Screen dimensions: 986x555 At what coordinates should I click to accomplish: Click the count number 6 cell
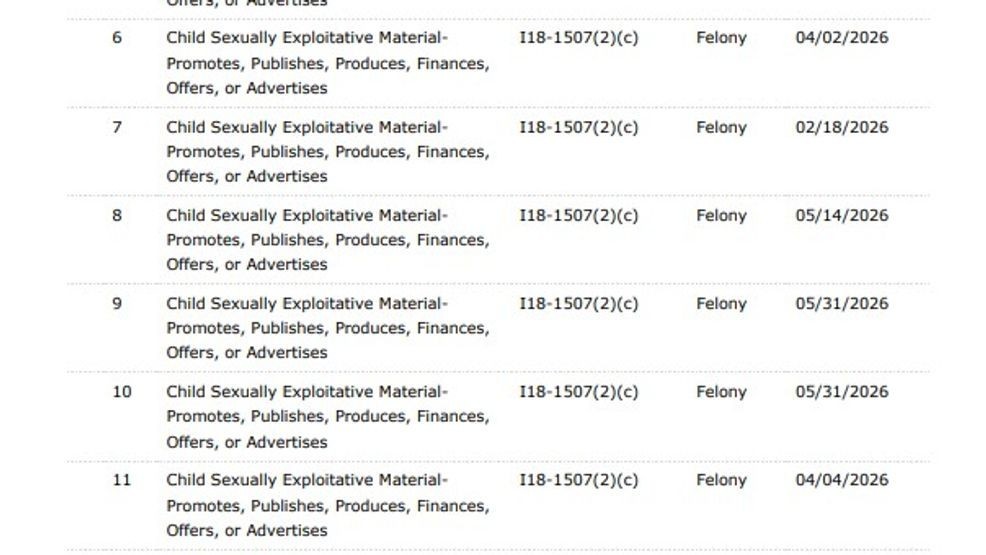coord(117,38)
